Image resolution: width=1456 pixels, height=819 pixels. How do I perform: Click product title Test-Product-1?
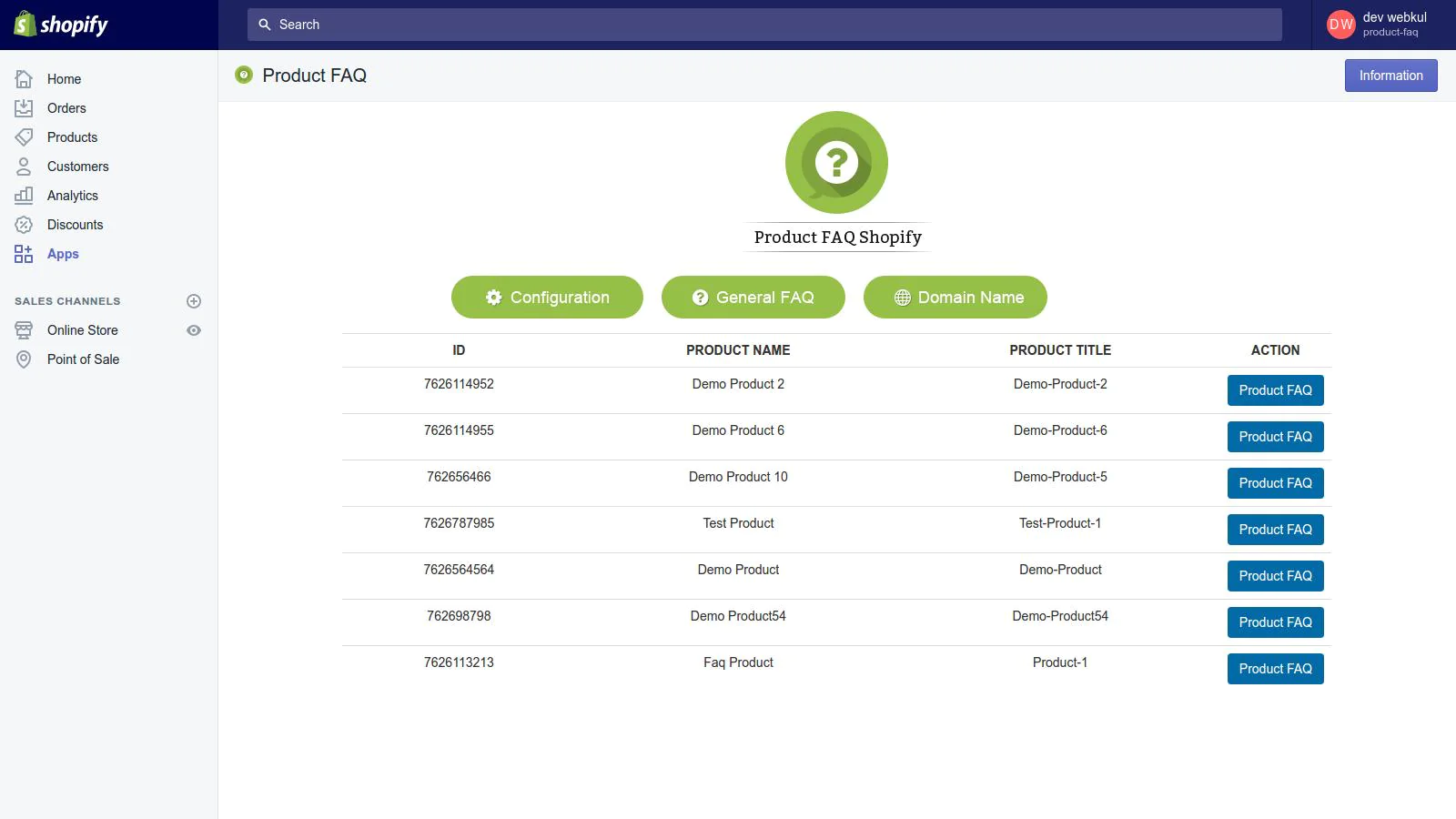1060,523
